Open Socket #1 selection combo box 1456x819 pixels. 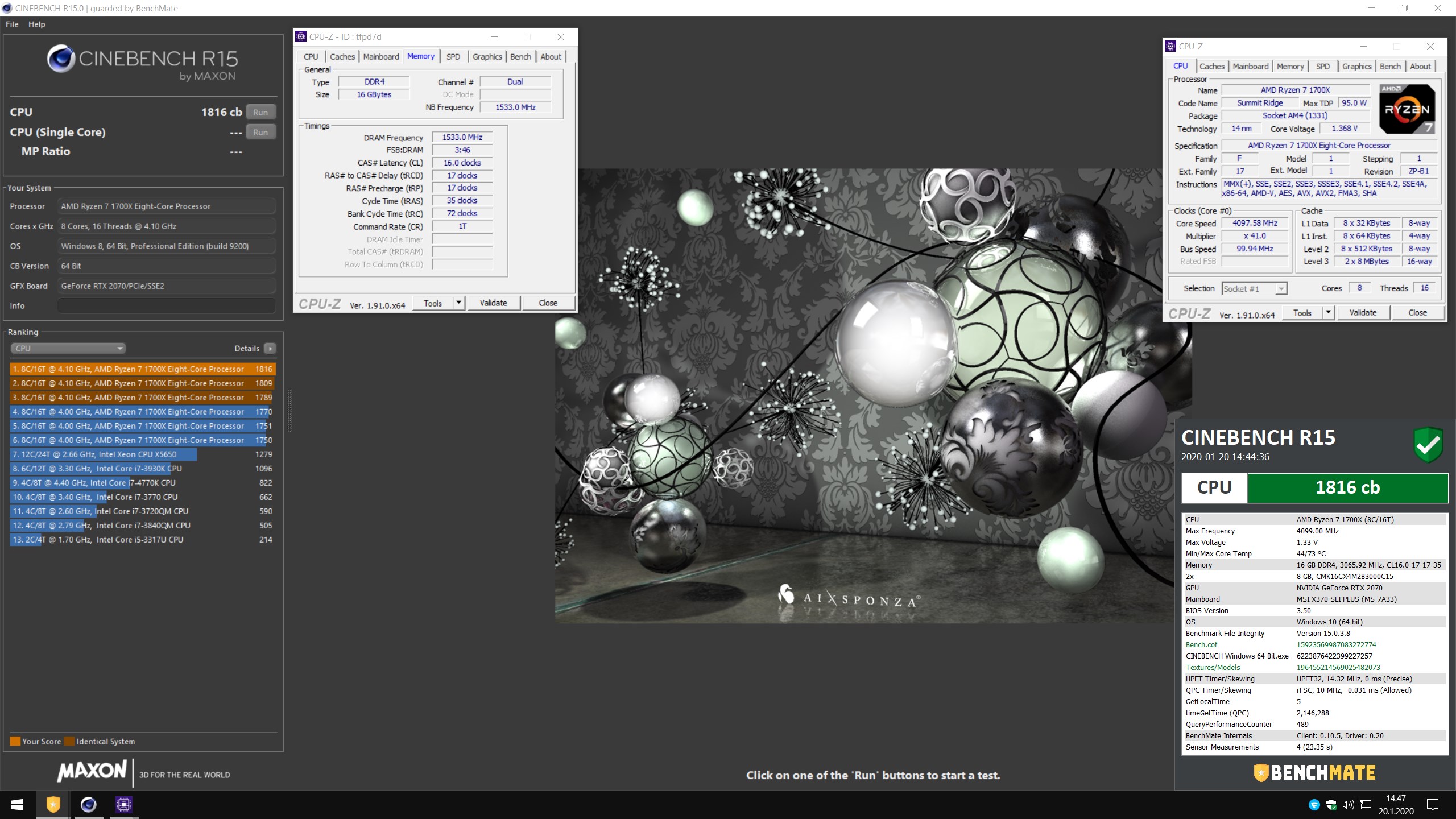pyautogui.click(x=1254, y=289)
